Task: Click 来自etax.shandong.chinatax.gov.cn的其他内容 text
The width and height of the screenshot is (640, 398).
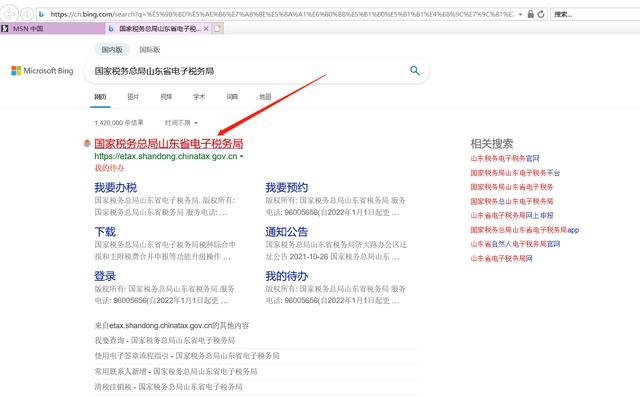Action: (172, 325)
